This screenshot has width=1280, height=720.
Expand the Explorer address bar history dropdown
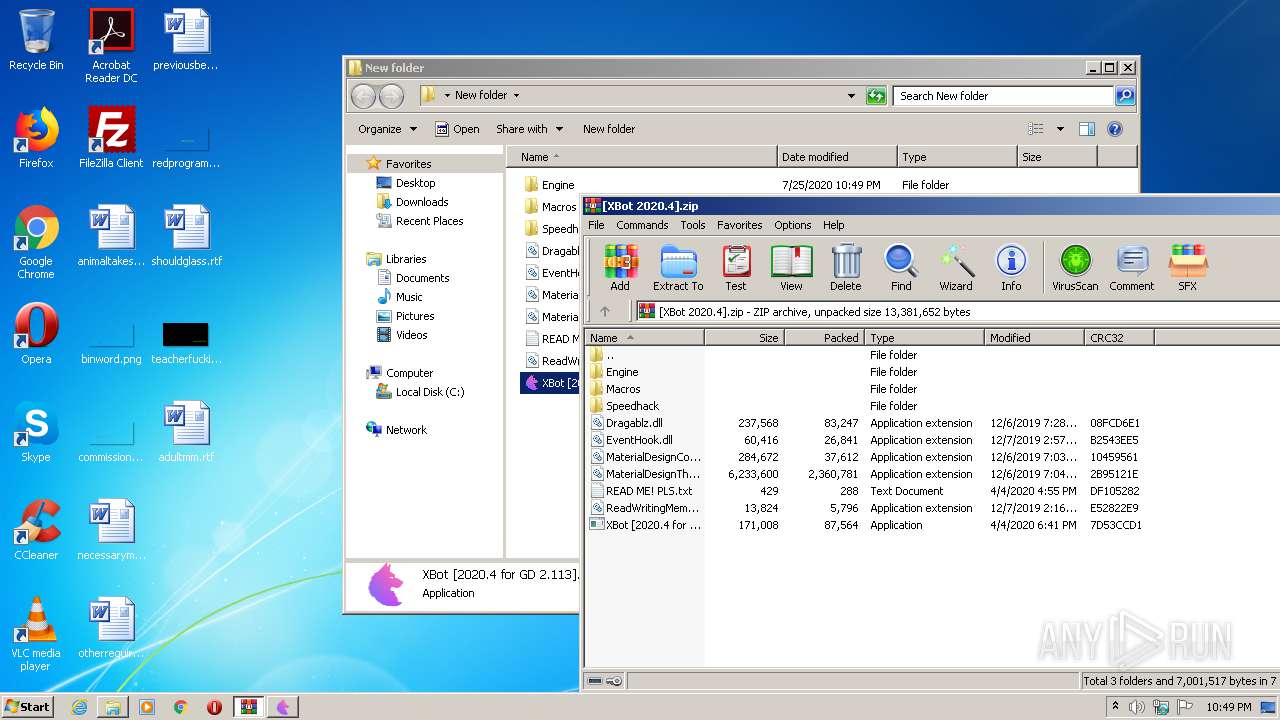coord(851,96)
